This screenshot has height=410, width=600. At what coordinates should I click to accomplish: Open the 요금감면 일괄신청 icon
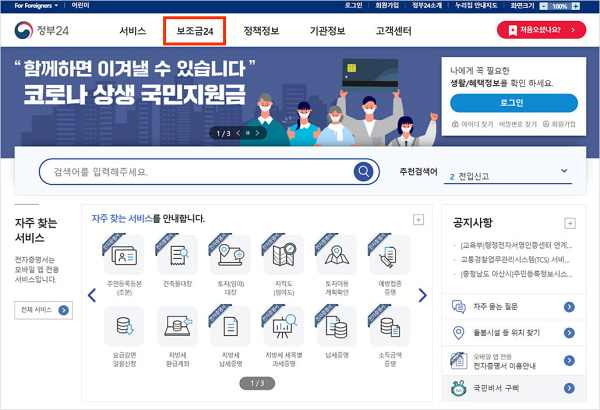(124, 326)
